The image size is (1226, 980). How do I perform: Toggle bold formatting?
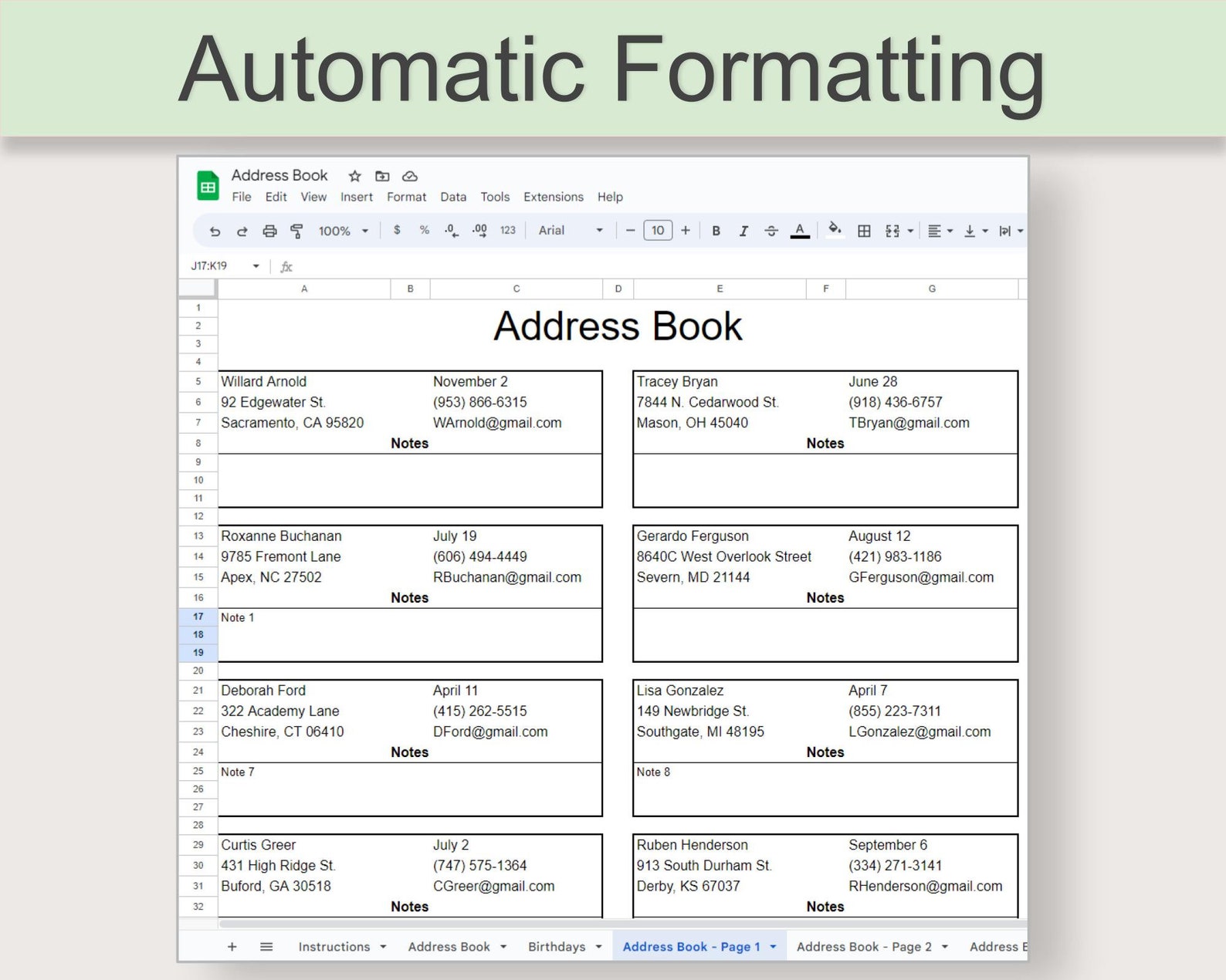(716, 231)
